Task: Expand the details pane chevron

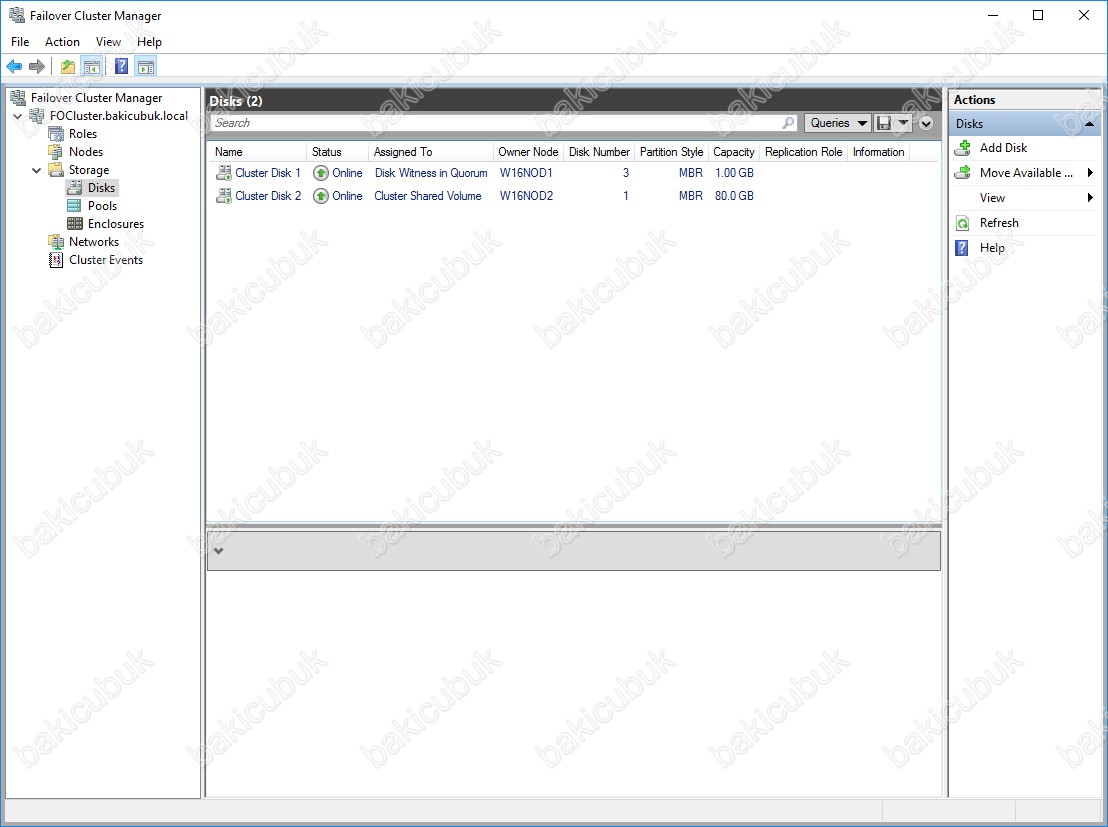Action: (x=219, y=551)
